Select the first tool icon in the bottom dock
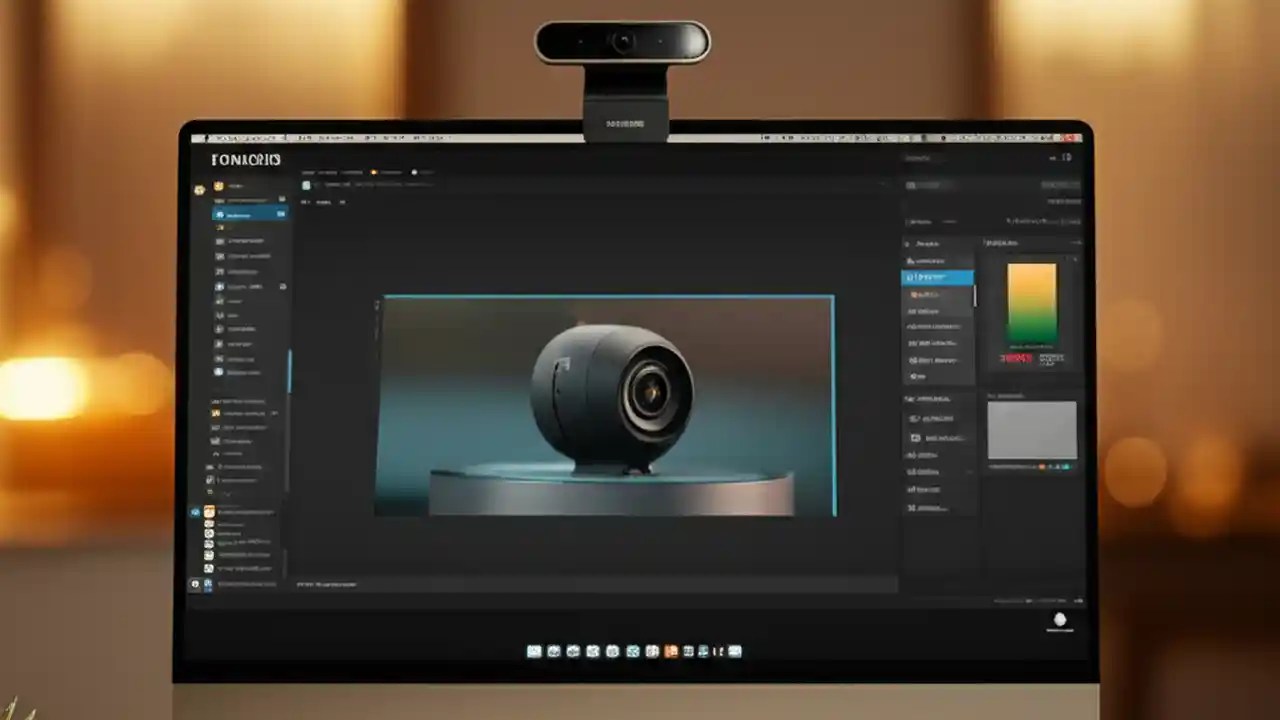Screen dimensions: 1280x720 click(536, 651)
